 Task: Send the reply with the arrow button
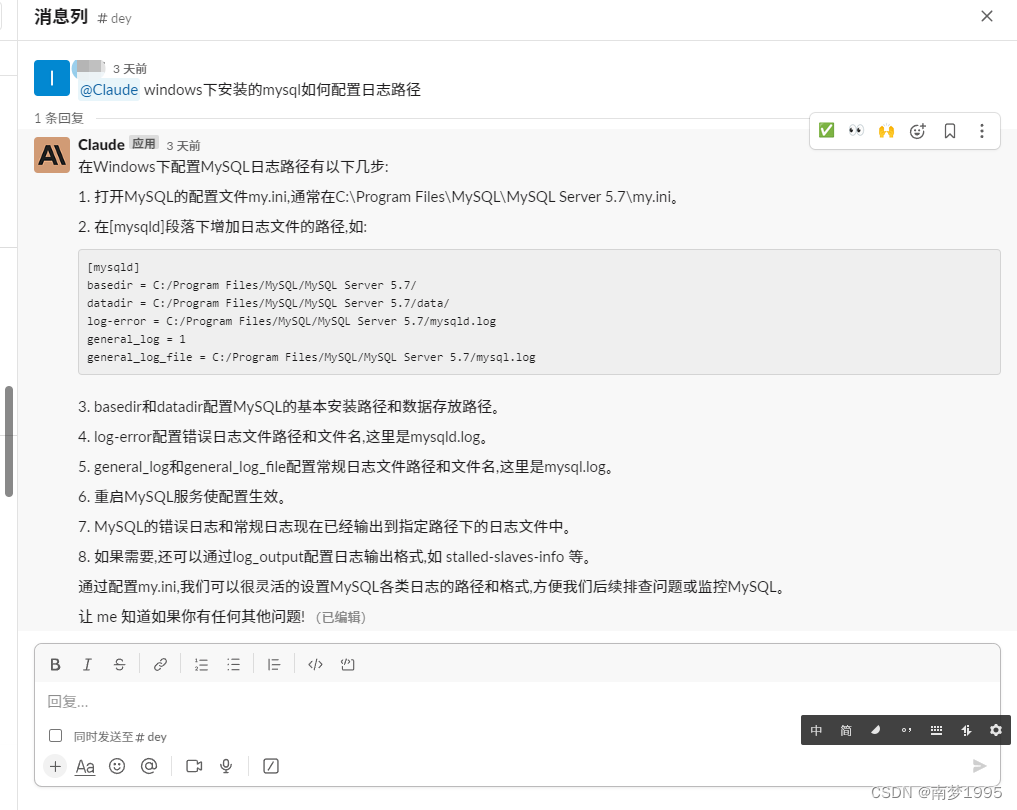(x=979, y=766)
